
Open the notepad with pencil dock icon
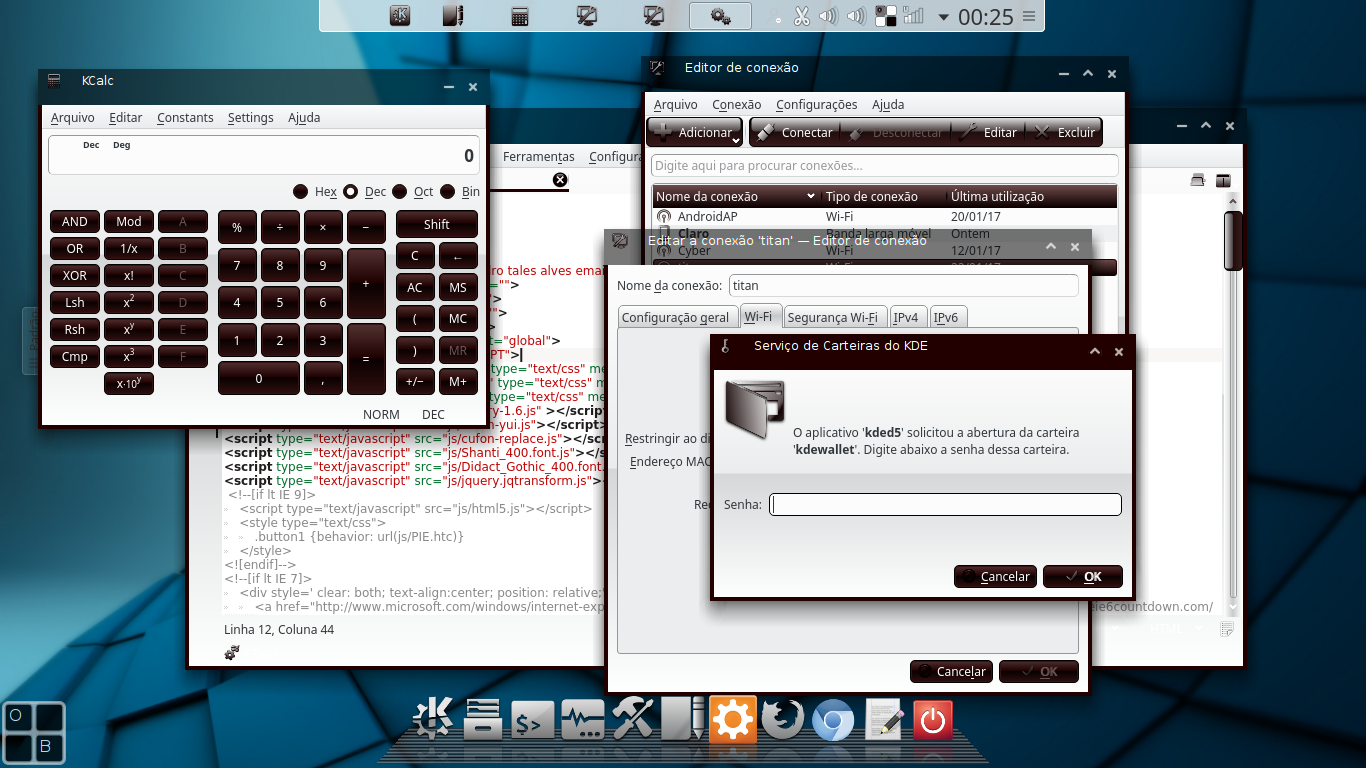[883, 720]
